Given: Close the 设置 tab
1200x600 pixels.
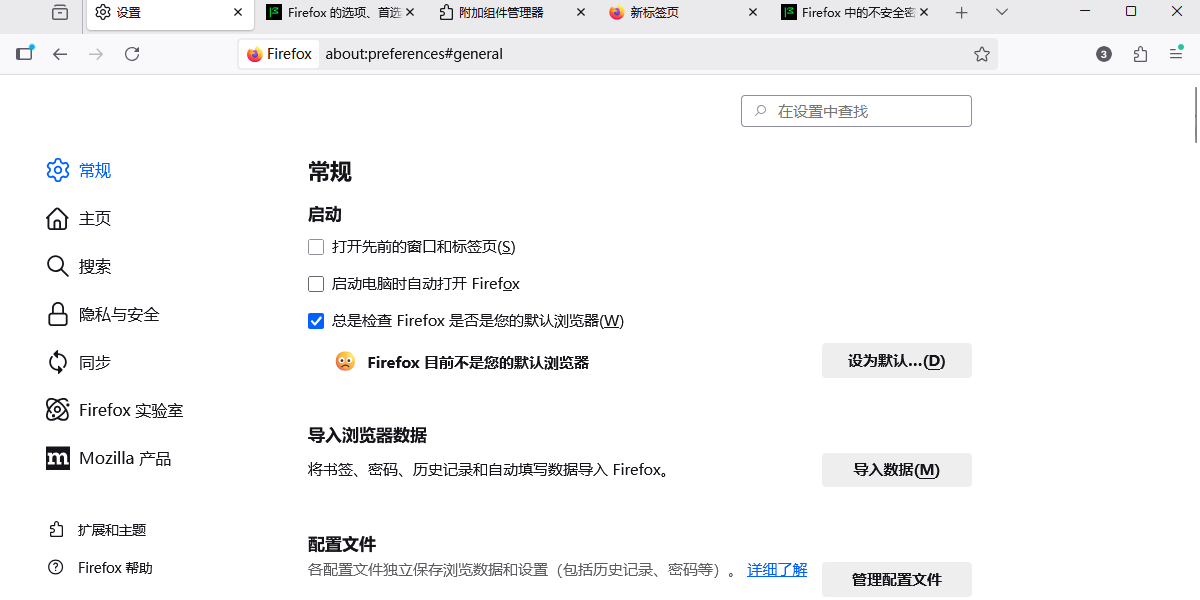Looking at the screenshot, I should click(238, 13).
